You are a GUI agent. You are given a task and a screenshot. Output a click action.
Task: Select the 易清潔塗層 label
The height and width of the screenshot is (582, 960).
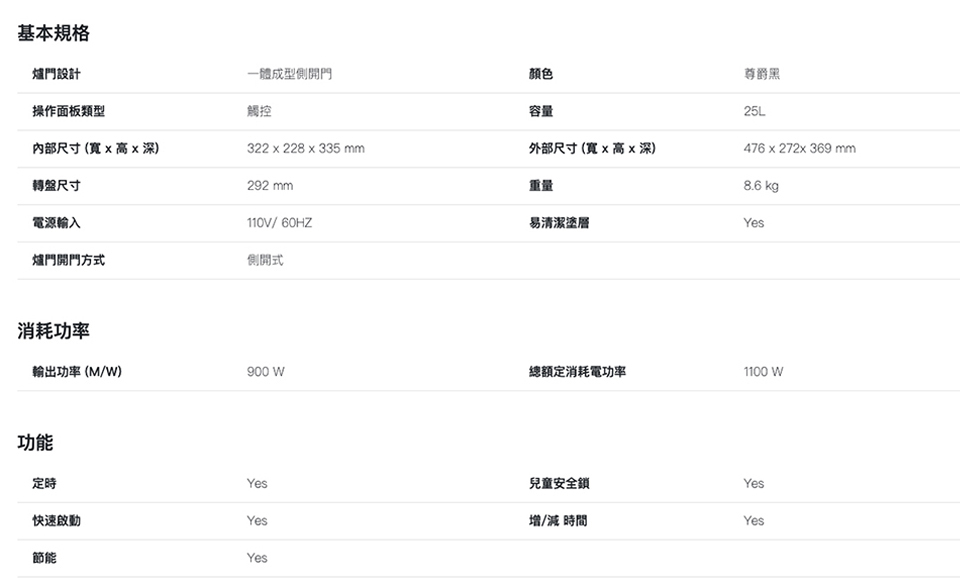point(559,223)
